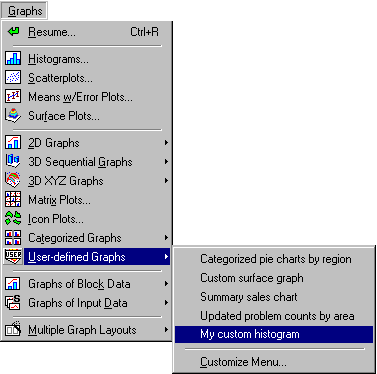Click the Surface Plots colored icon
This screenshot has height=374, width=377.
pos(13,115)
